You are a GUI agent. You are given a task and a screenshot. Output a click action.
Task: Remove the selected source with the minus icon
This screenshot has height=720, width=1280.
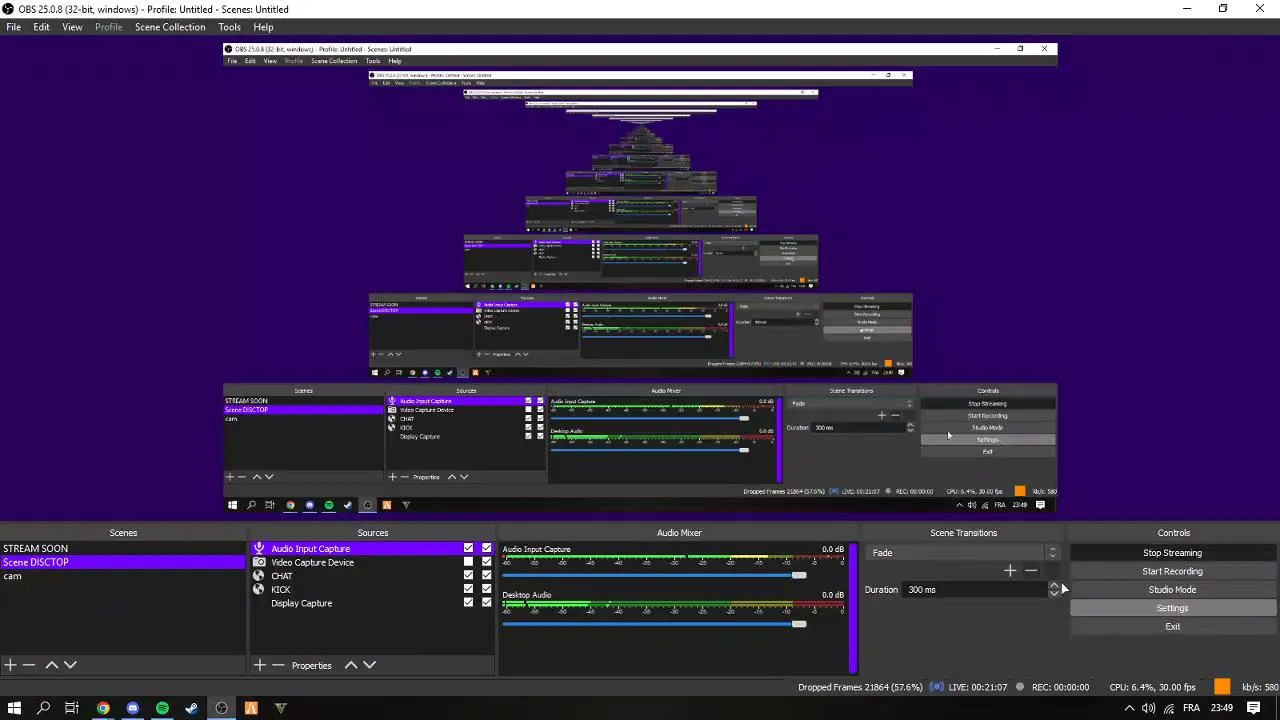pyautogui.click(x=278, y=665)
